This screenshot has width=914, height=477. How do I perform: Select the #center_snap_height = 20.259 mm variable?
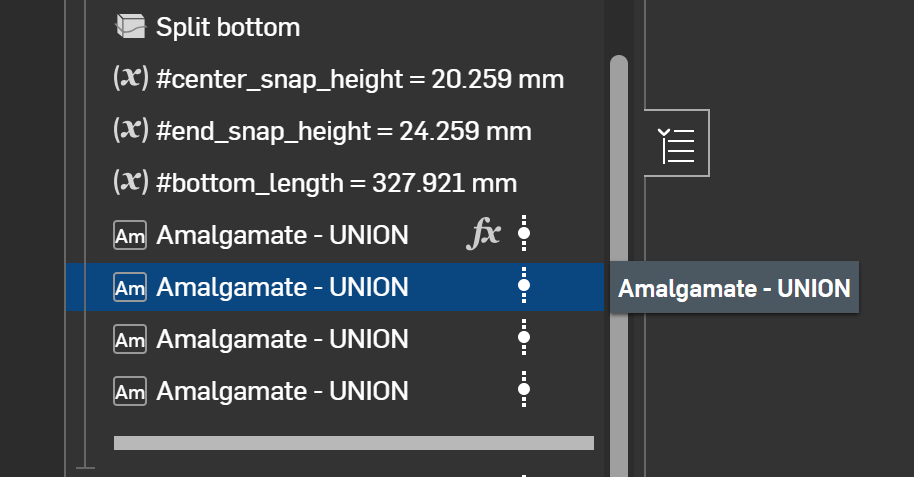click(x=360, y=79)
